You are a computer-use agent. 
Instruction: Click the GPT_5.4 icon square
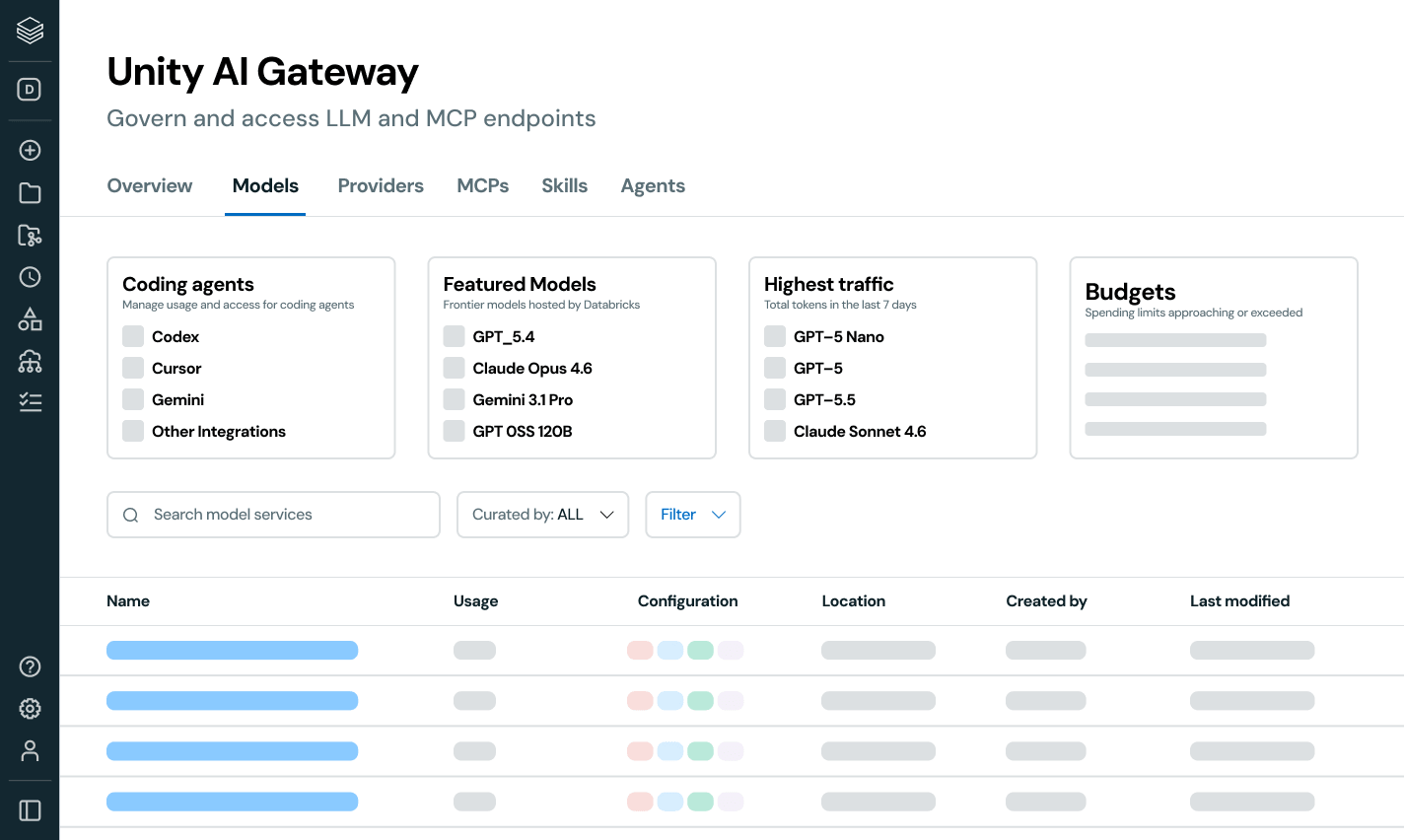pos(454,336)
